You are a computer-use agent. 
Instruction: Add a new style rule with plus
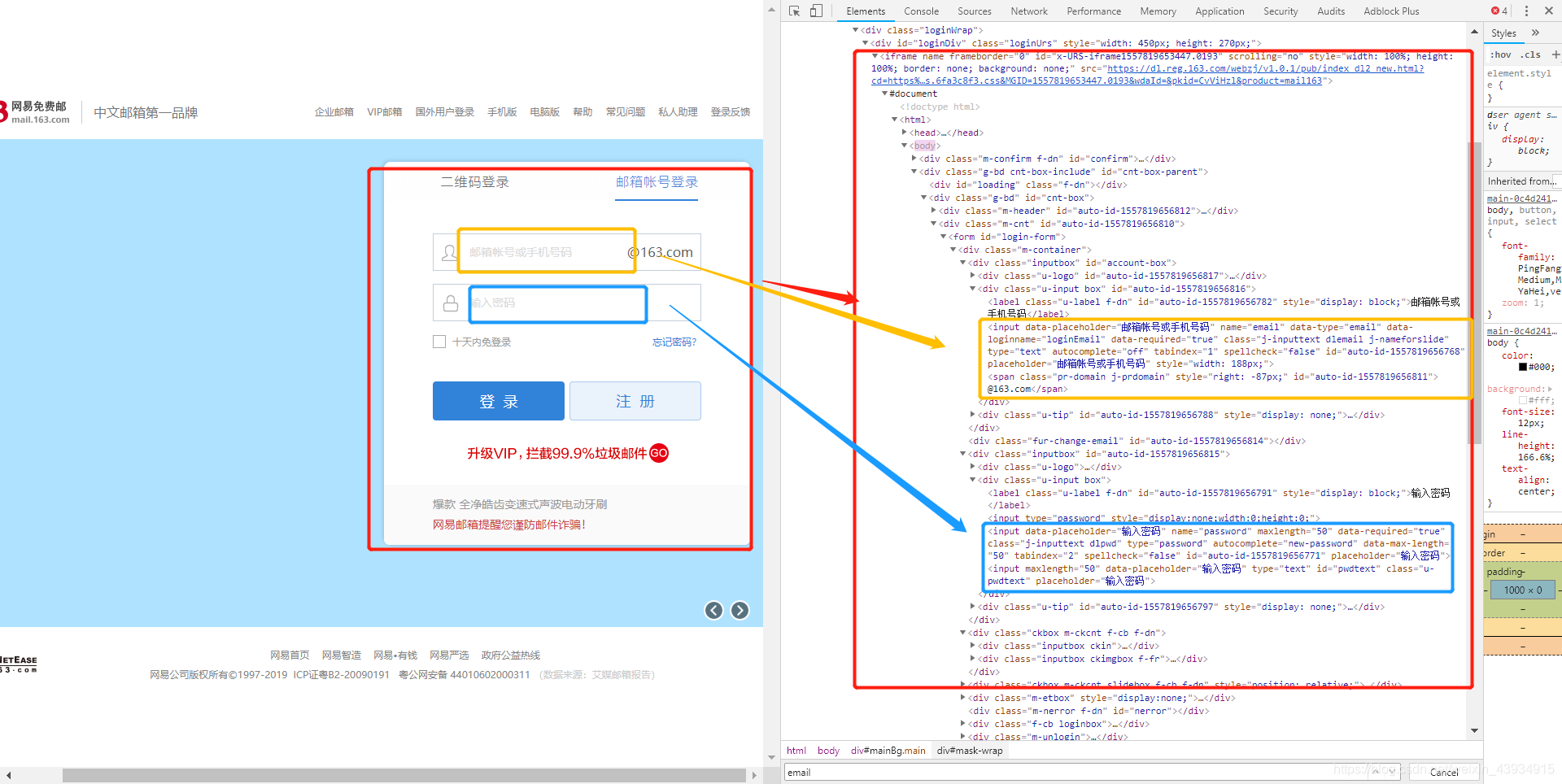click(x=1555, y=54)
